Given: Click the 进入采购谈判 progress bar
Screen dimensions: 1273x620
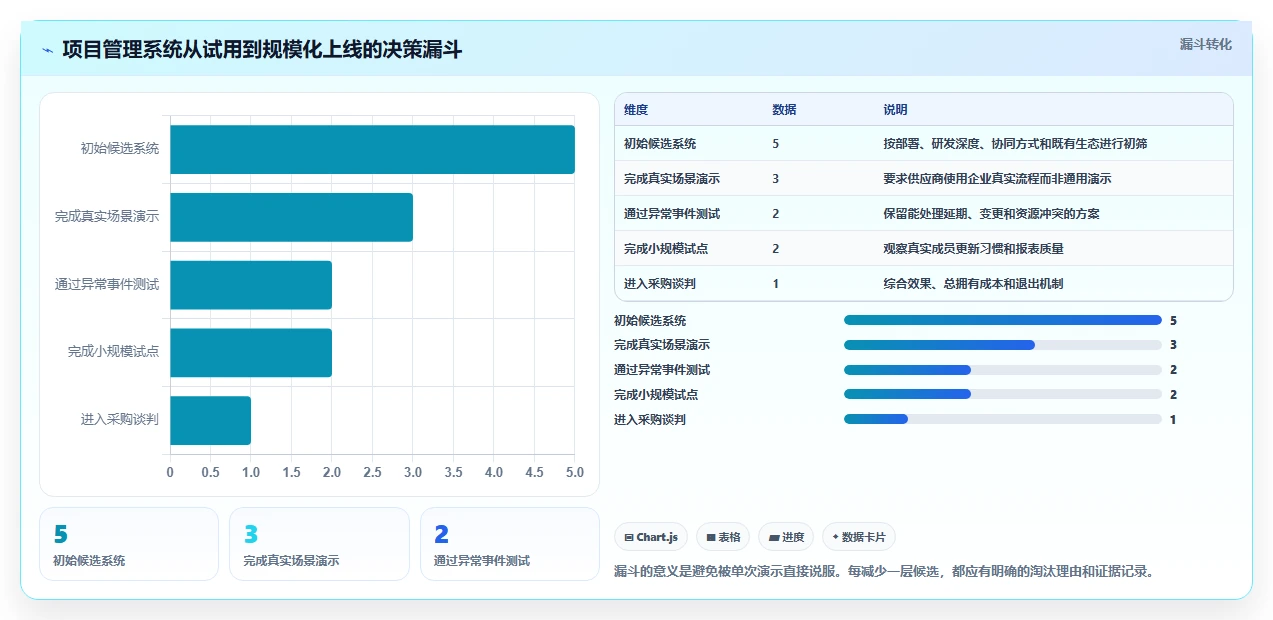Looking at the screenshot, I should (1003, 419).
